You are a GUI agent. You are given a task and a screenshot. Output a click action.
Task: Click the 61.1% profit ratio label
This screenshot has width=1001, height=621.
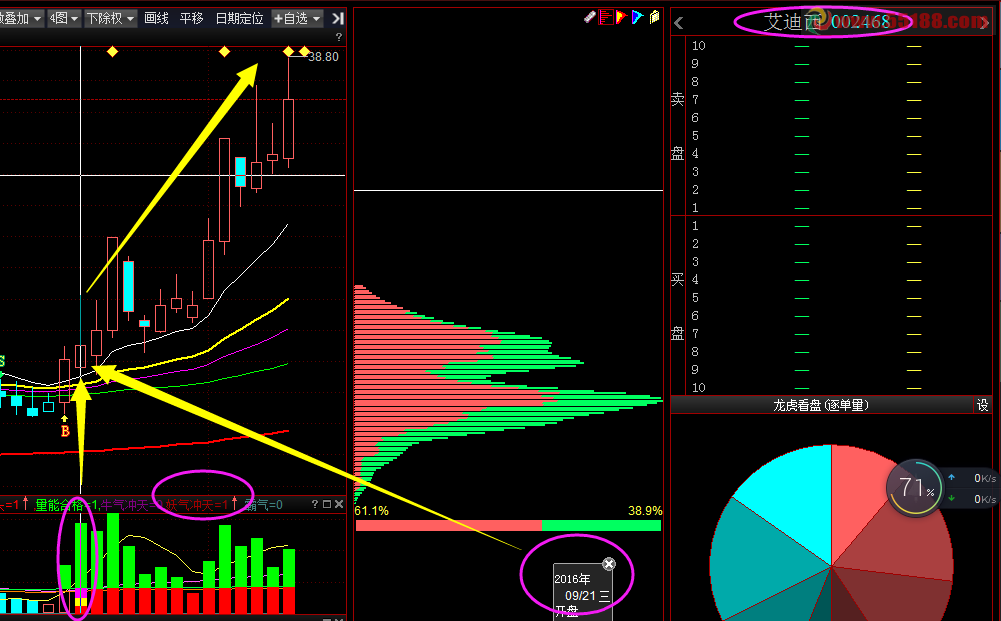(x=372, y=511)
